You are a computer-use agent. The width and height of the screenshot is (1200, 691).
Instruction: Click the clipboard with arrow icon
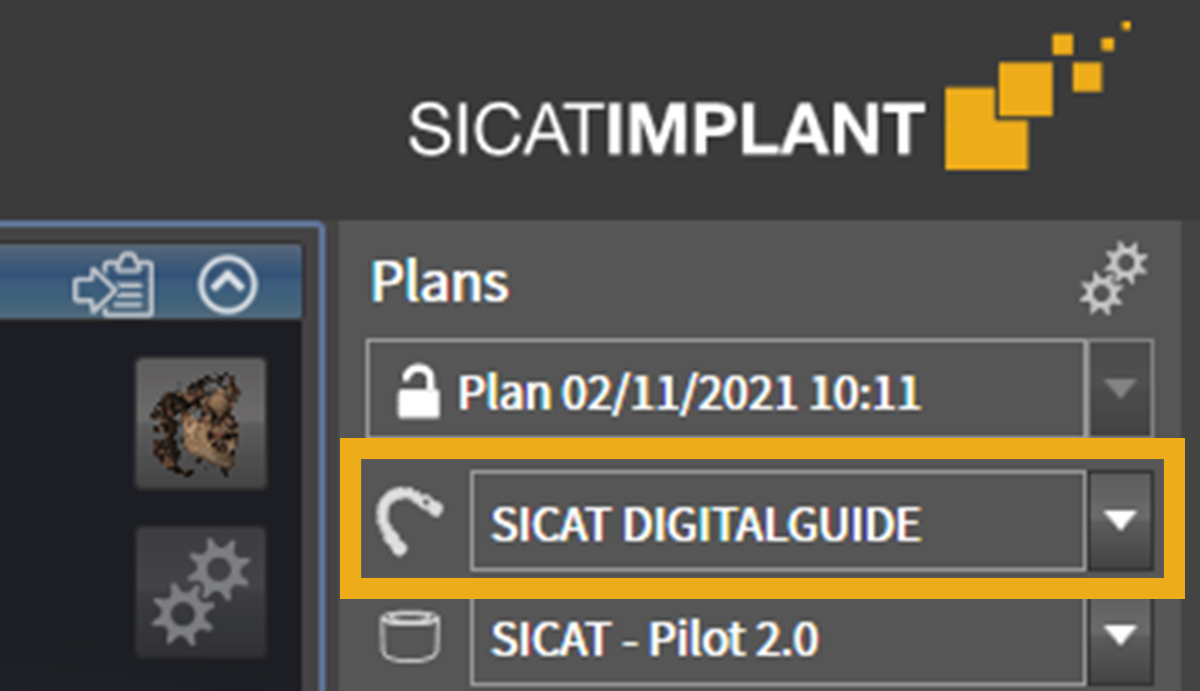coord(113,285)
